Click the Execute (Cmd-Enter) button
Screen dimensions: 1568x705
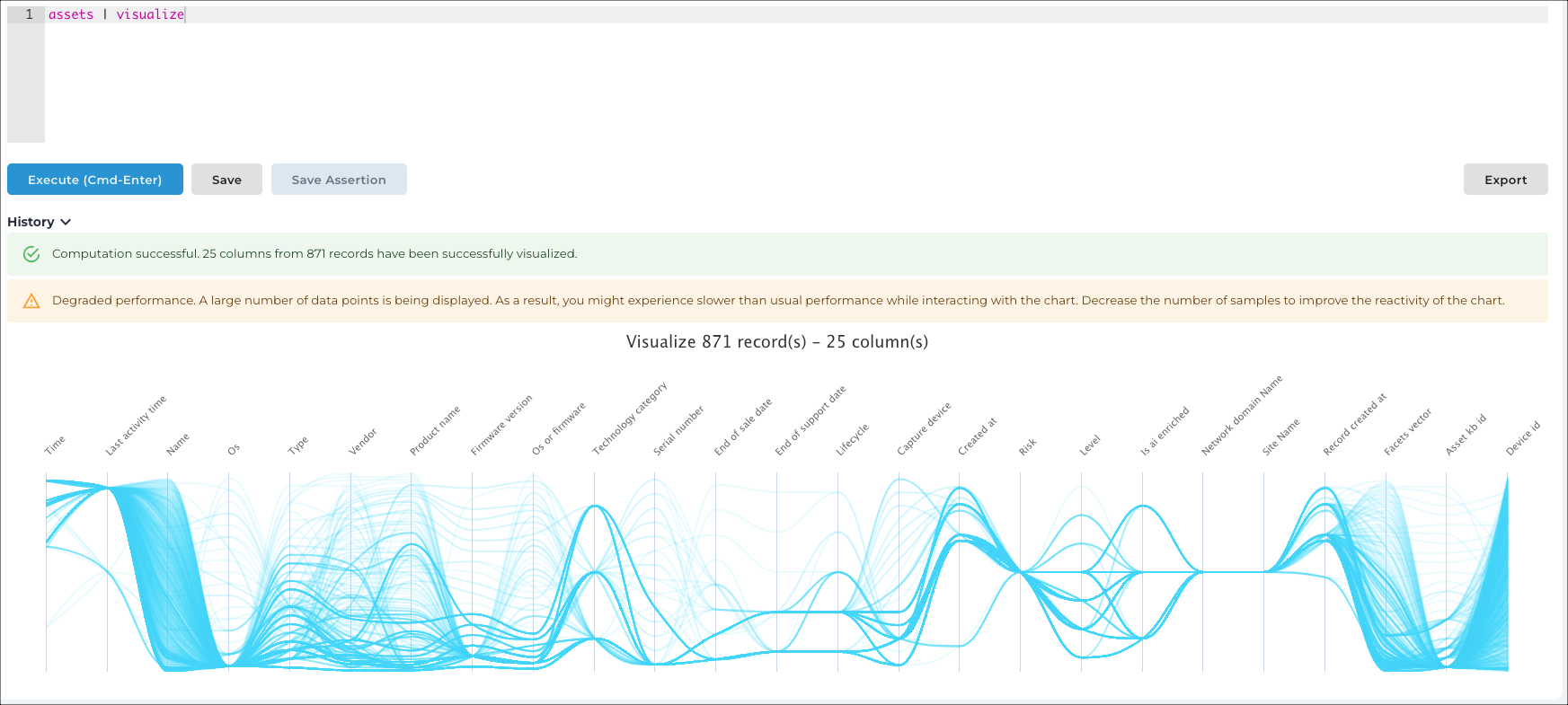pyautogui.click(x=95, y=180)
